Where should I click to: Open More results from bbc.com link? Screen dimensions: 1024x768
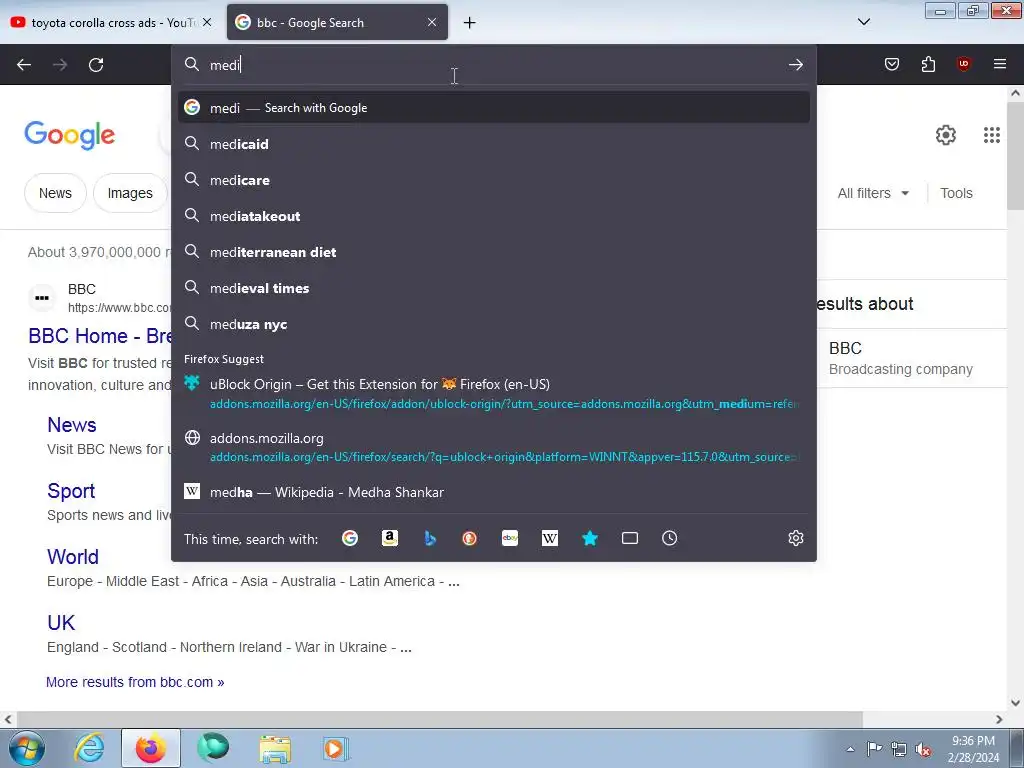pyautogui.click(x=135, y=682)
